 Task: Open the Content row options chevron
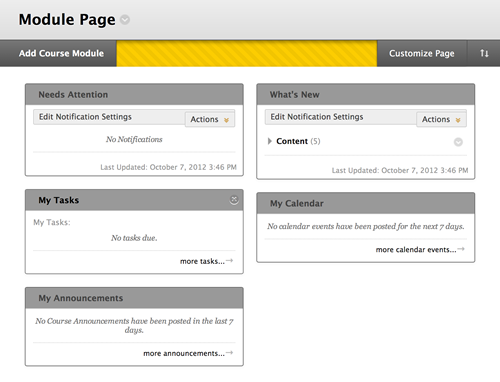pyautogui.click(x=458, y=142)
